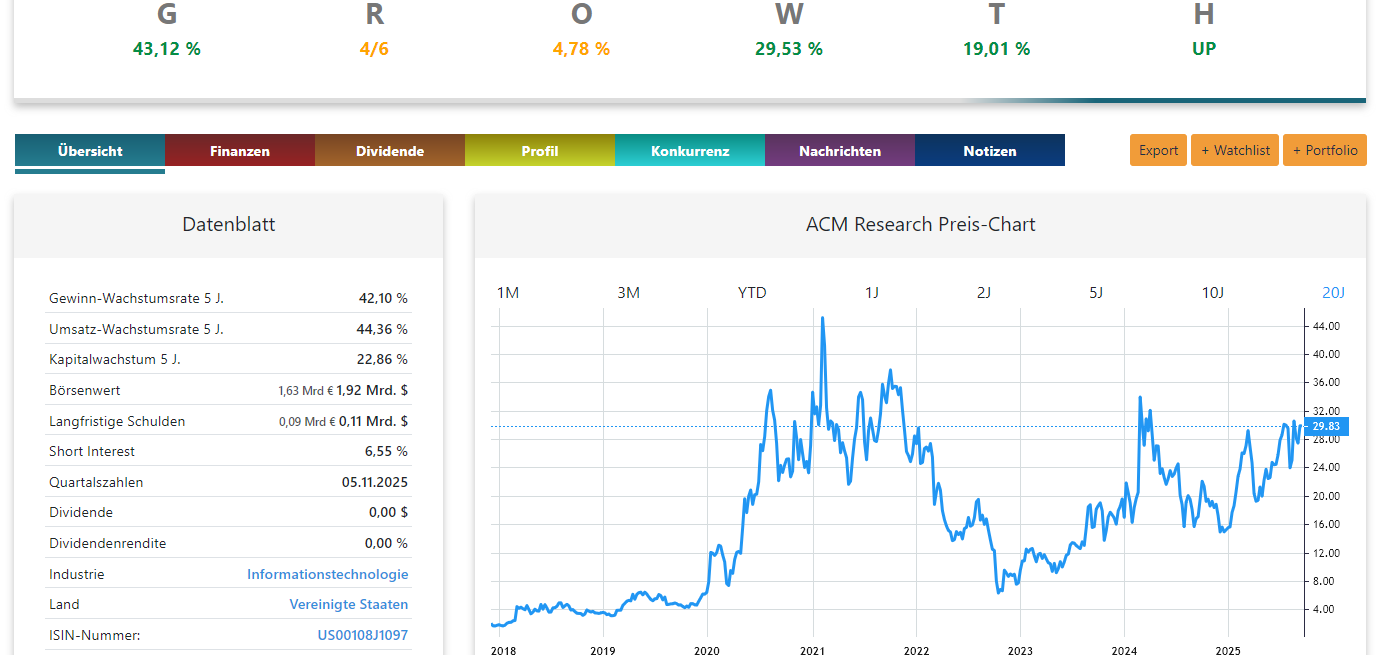
Task: Set chart range to 1M
Action: [x=508, y=292]
